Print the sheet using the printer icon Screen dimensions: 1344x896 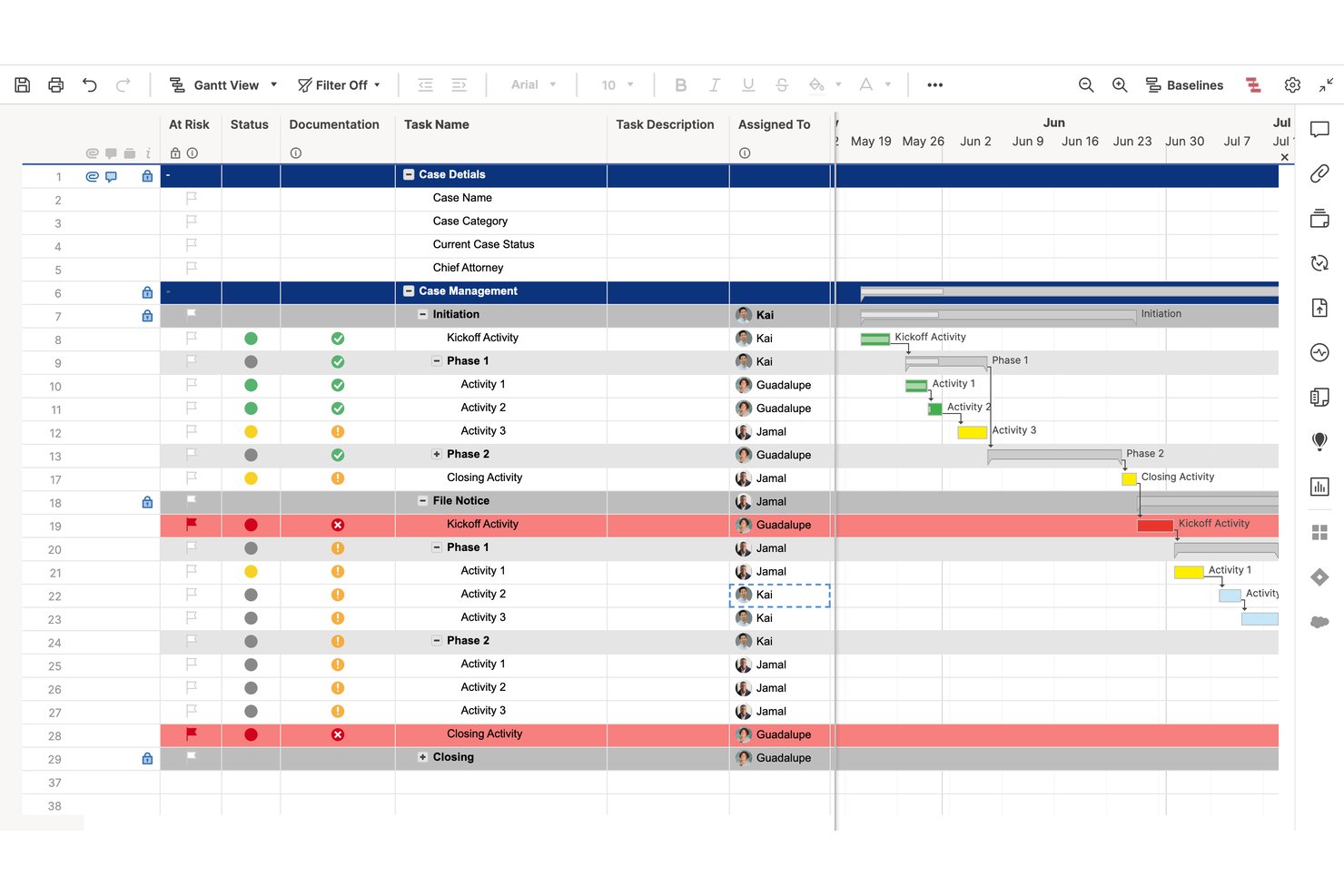pos(56,84)
